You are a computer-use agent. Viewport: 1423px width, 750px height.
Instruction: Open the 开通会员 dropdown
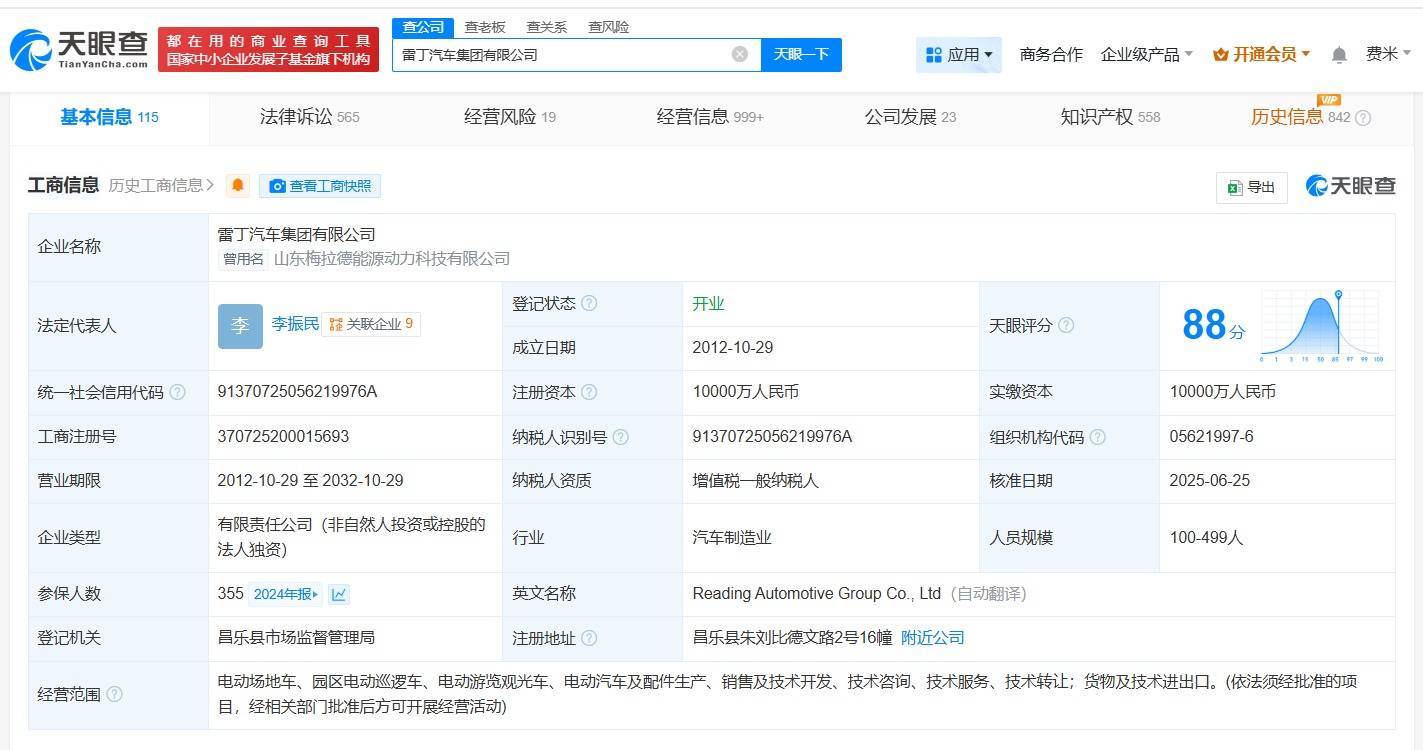[x=1261, y=55]
